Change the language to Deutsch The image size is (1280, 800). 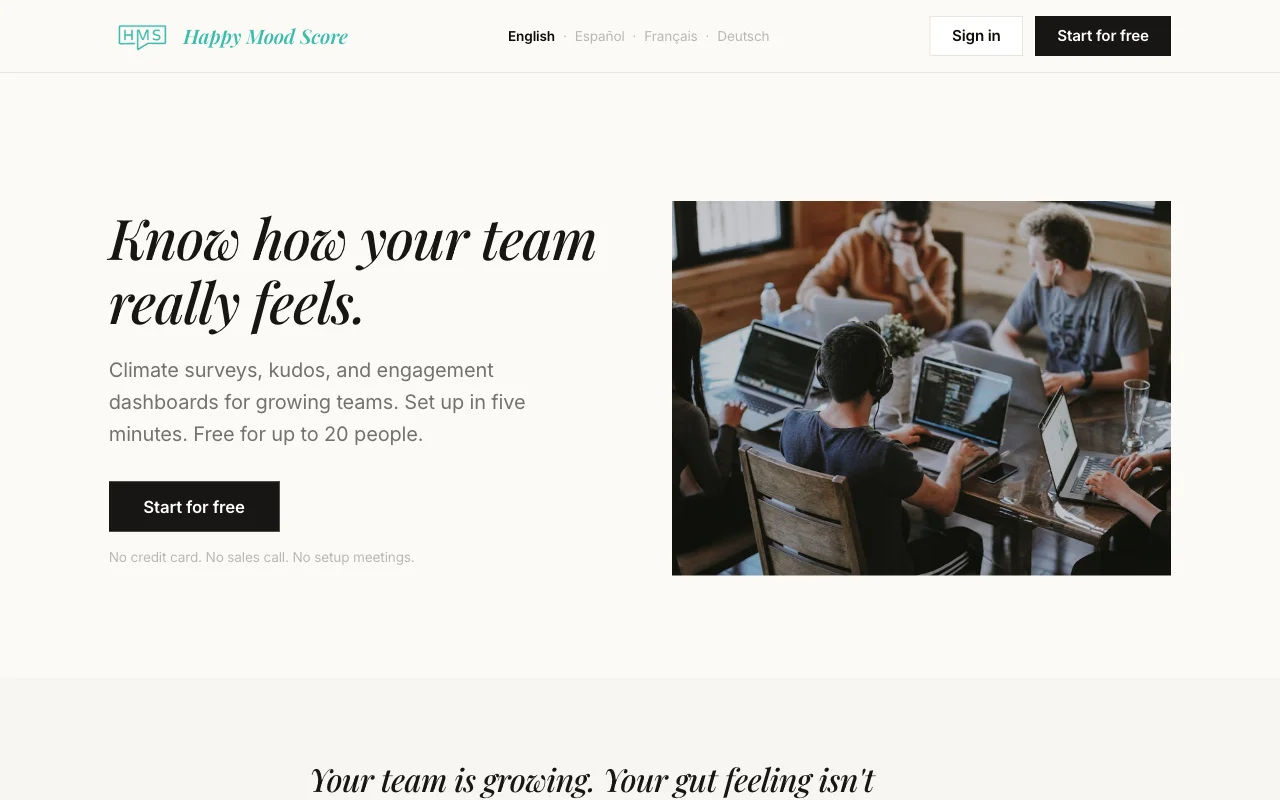point(743,36)
